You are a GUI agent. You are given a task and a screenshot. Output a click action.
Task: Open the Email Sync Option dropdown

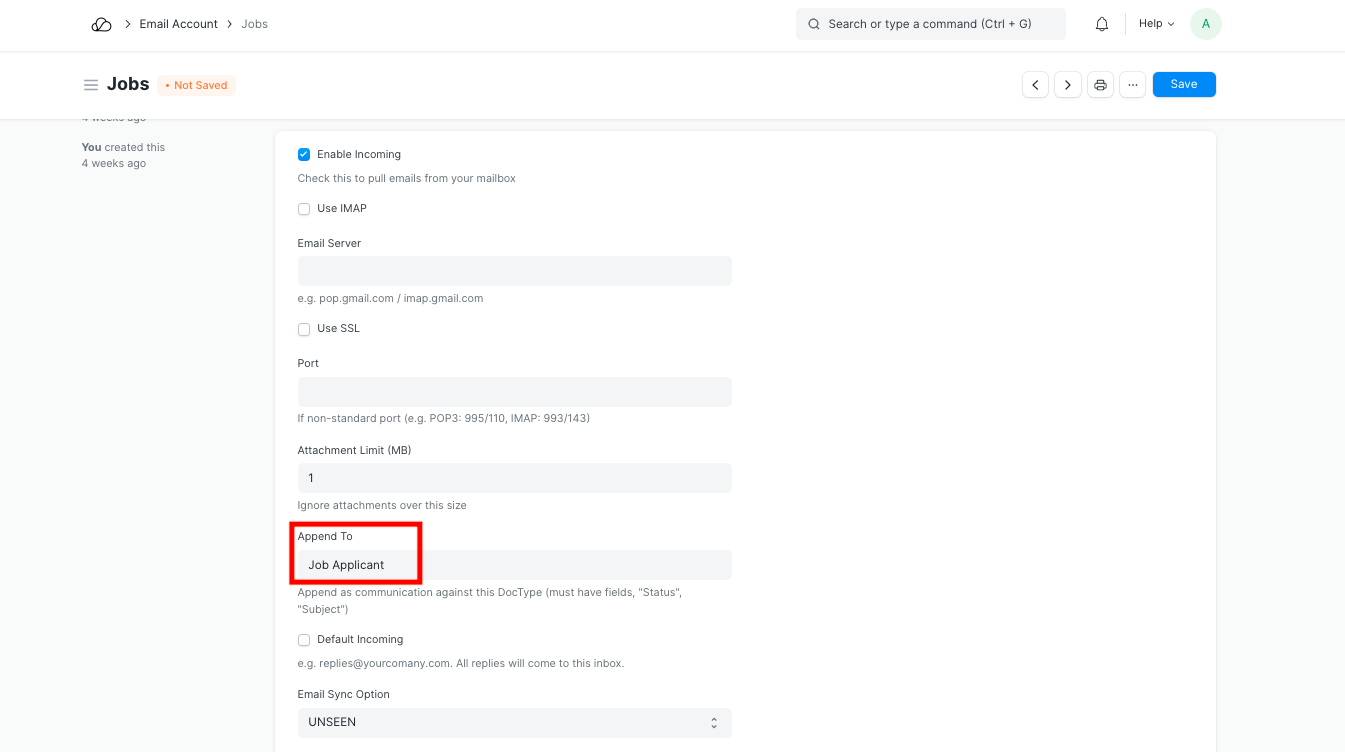514,722
